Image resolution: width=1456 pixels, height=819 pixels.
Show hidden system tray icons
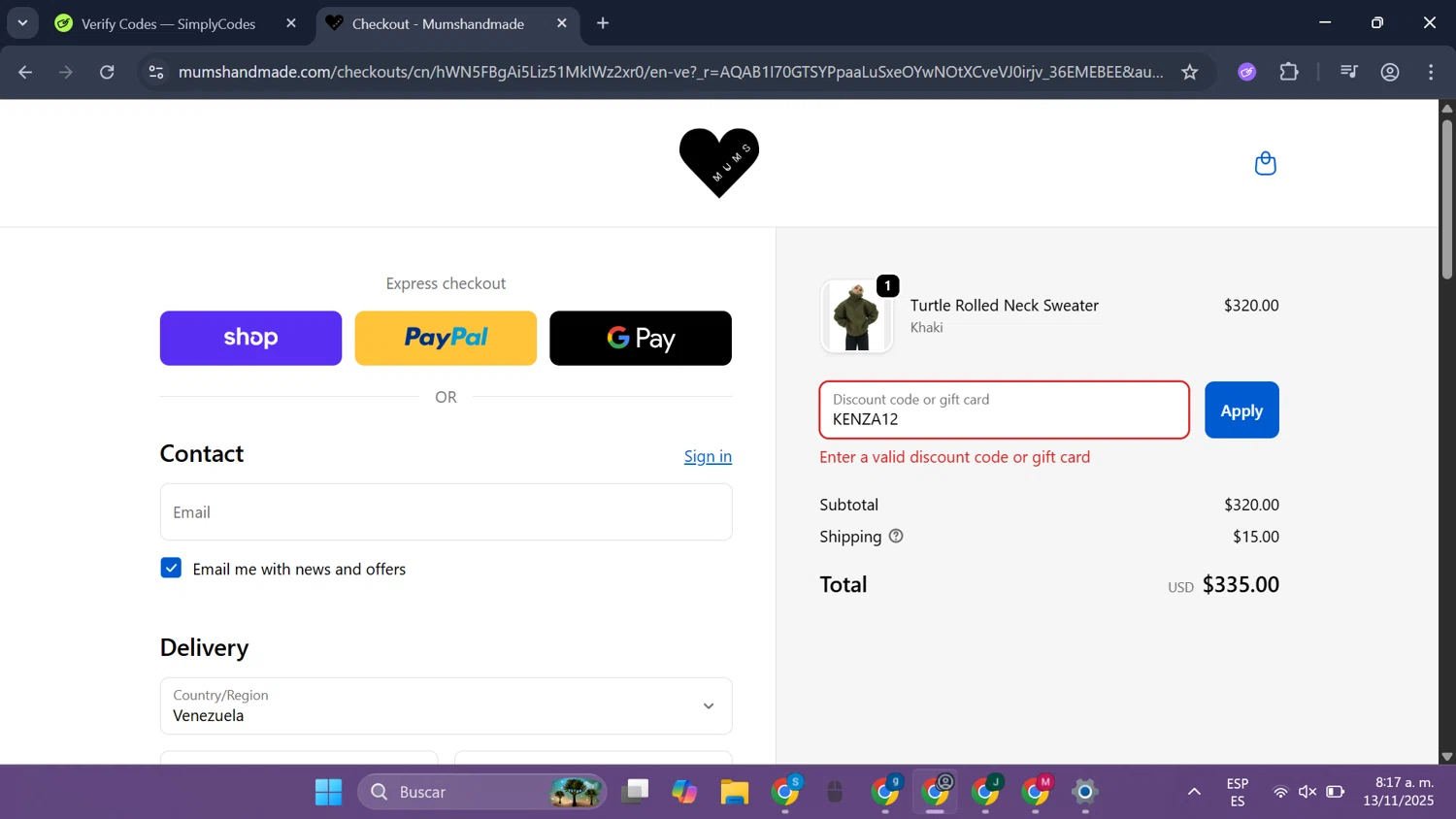[x=1194, y=792]
